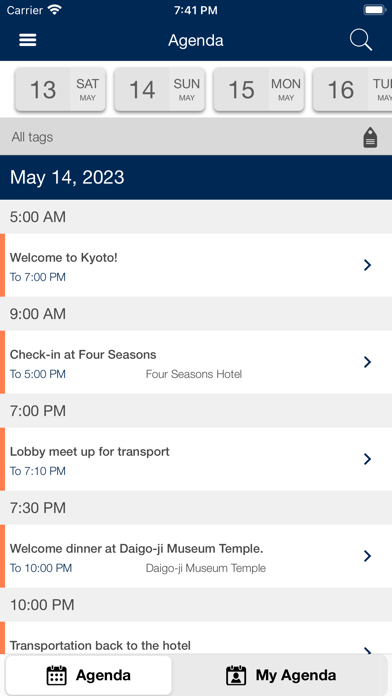Select Sunday May 14 date tile
Screen dimensions: 392x696
[x=160, y=90]
